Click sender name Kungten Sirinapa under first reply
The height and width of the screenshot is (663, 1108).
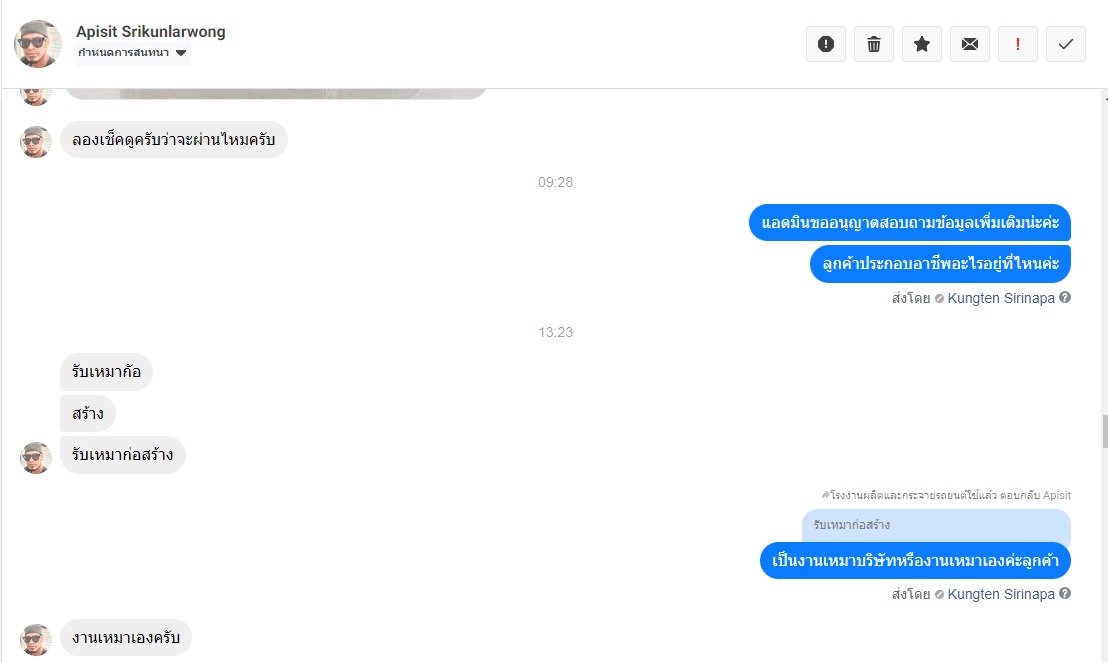(1001, 298)
